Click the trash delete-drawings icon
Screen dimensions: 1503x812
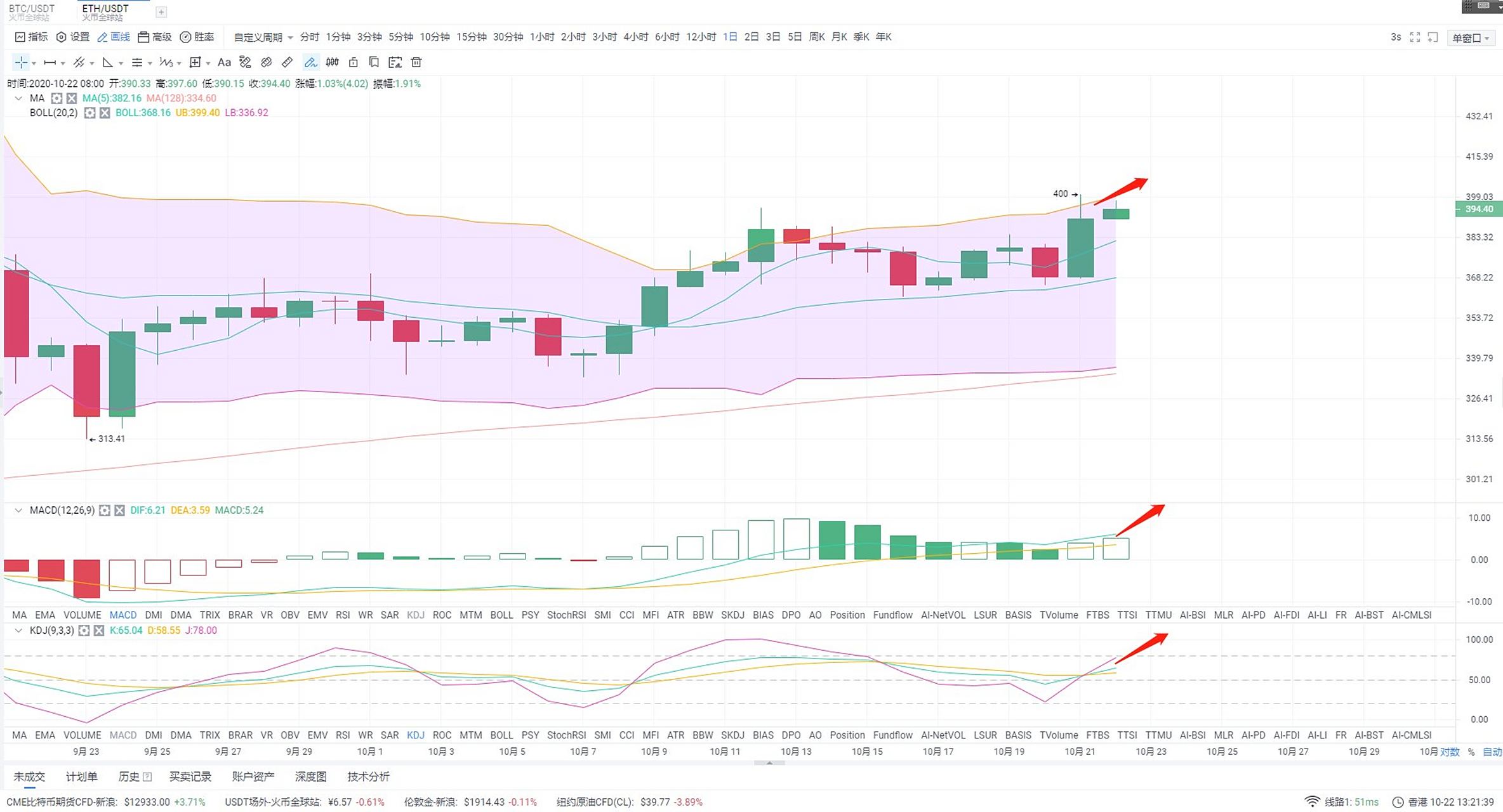tap(416, 62)
